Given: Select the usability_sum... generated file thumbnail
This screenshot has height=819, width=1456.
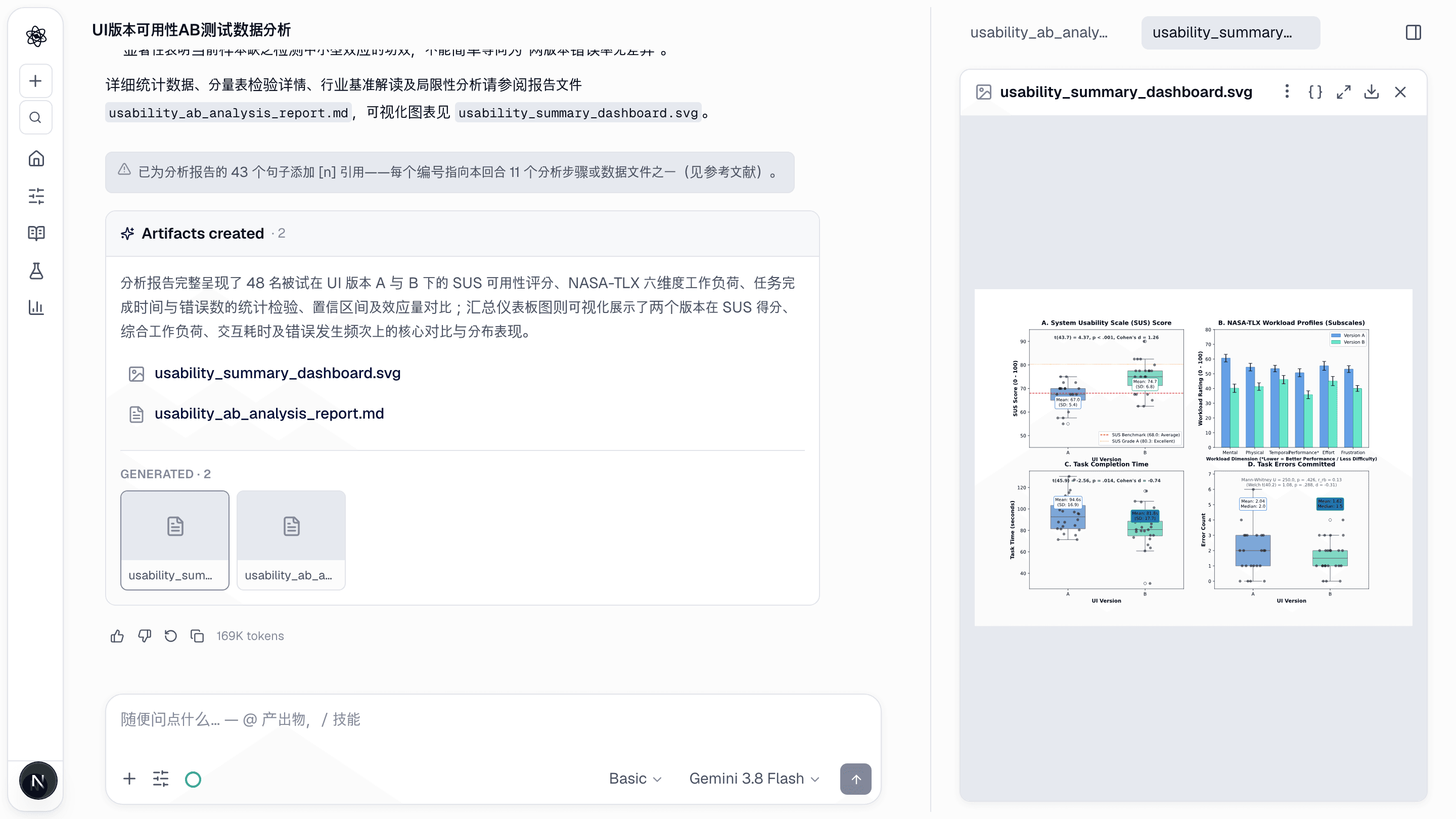Looking at the screenshot, I should (x=174, y=540).
